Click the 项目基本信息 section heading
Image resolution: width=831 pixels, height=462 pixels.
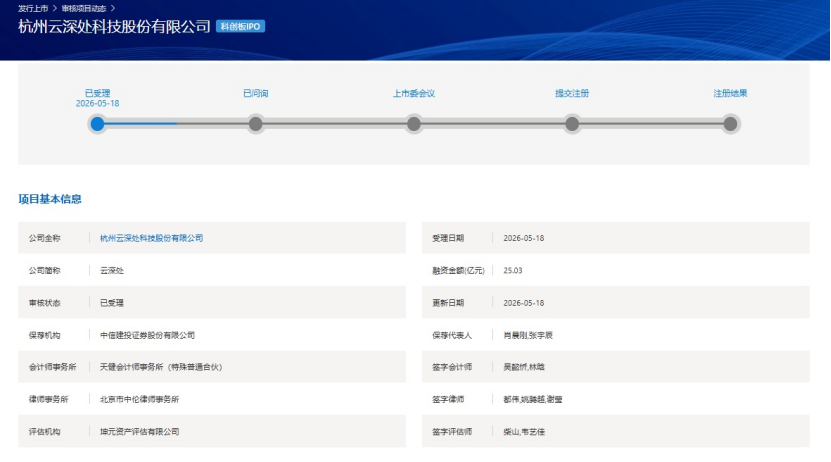click(x=50, y=199)
